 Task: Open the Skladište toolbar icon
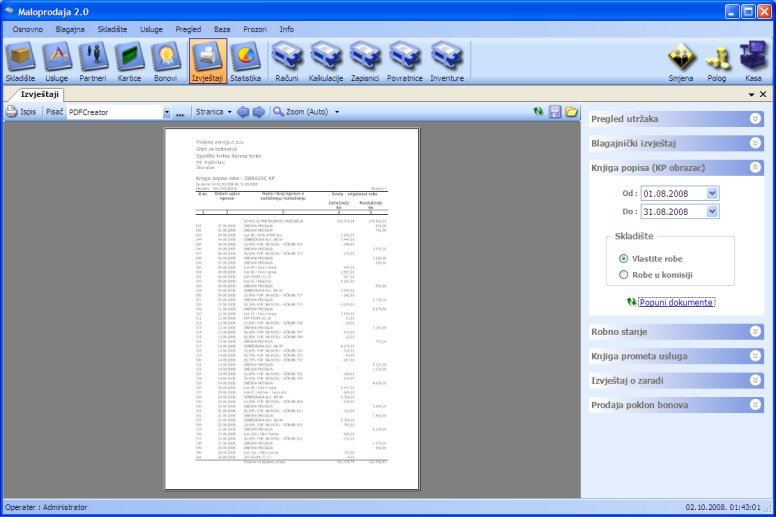(x=21, y=61)
